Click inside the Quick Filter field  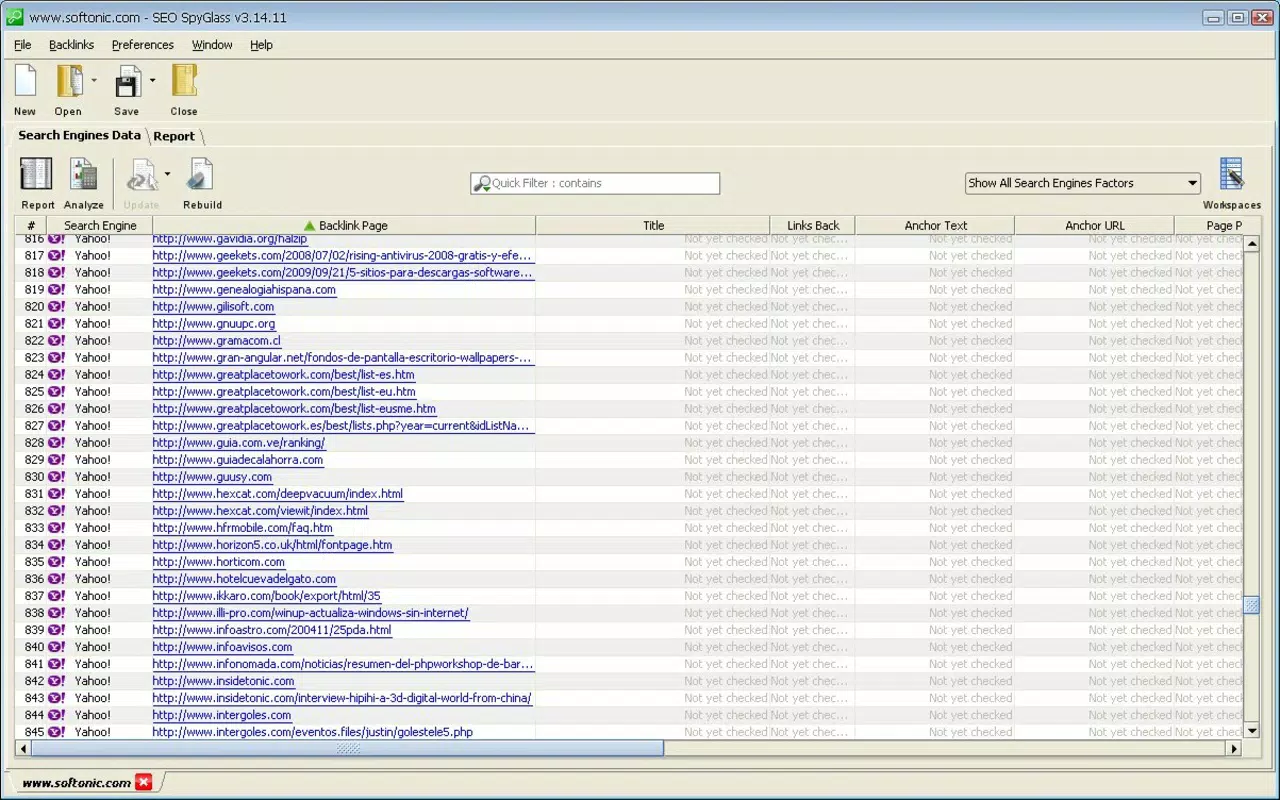pos(595,183)
